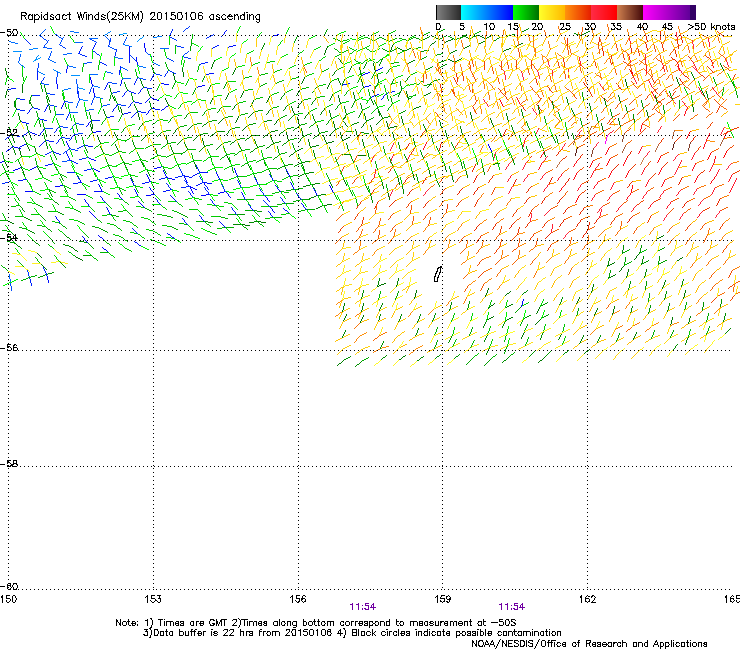The image size is (740, 650).
Task: Click the '10' label under the color legend
Action: pos(489,27)
